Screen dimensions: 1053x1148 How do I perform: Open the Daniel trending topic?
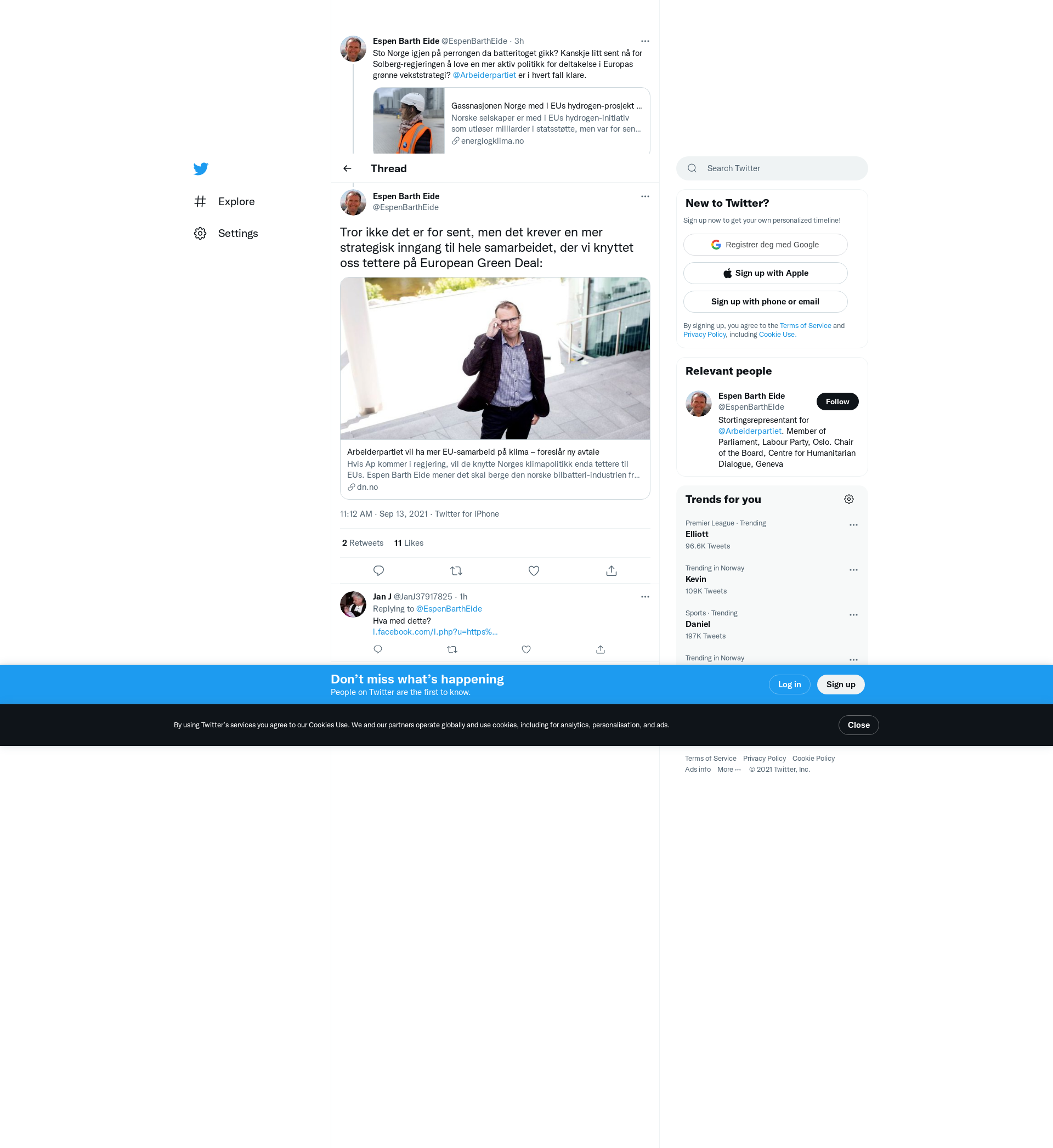tap(772, 624)
